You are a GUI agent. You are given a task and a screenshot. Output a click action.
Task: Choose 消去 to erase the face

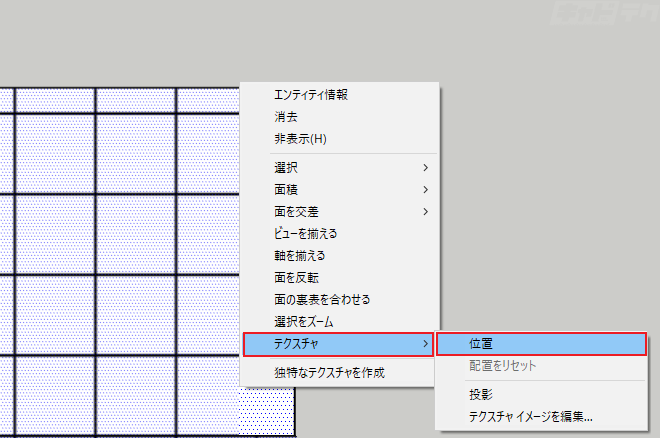[x=286, y=116]
